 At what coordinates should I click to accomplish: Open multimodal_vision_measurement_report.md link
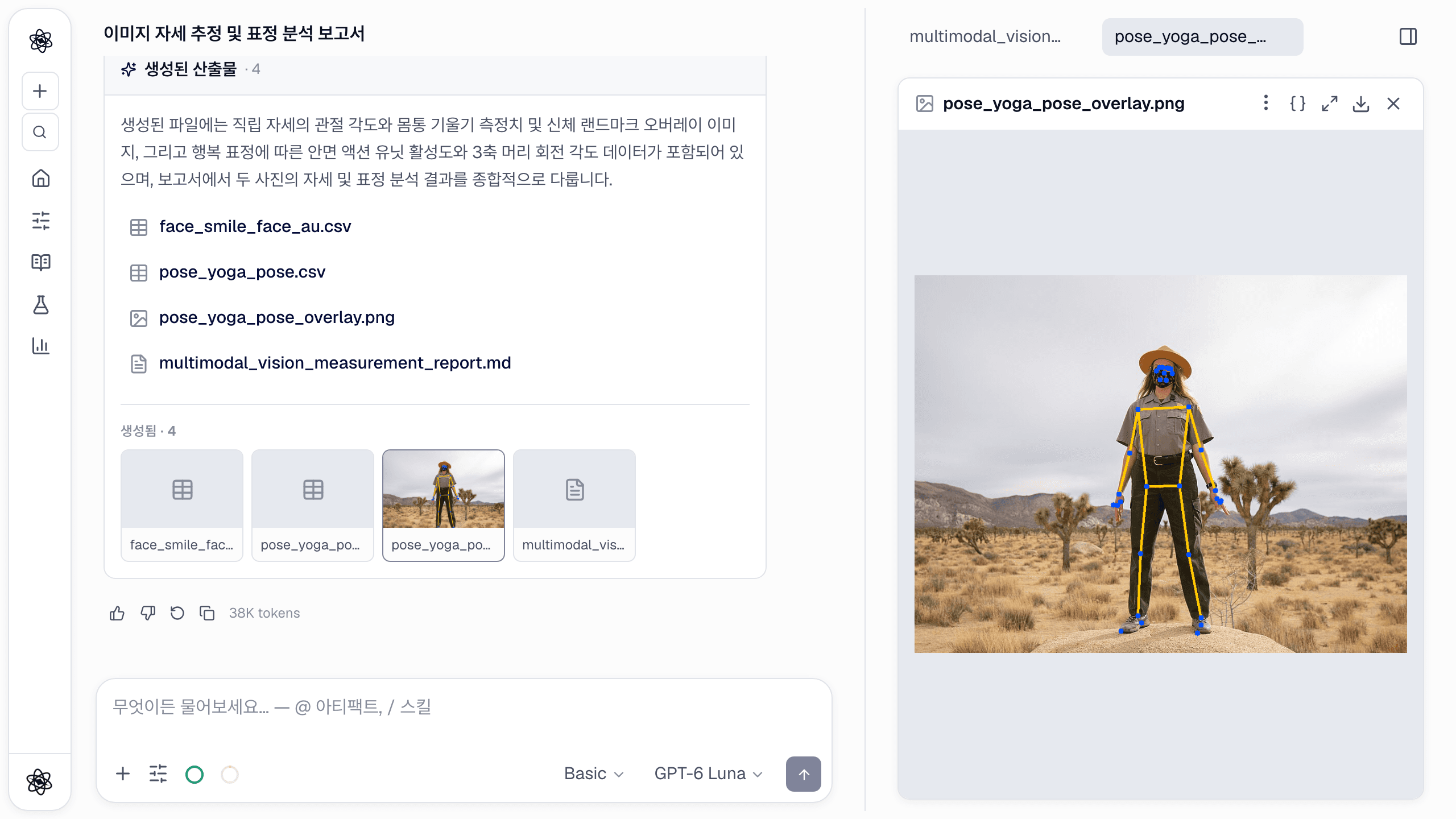335,363
